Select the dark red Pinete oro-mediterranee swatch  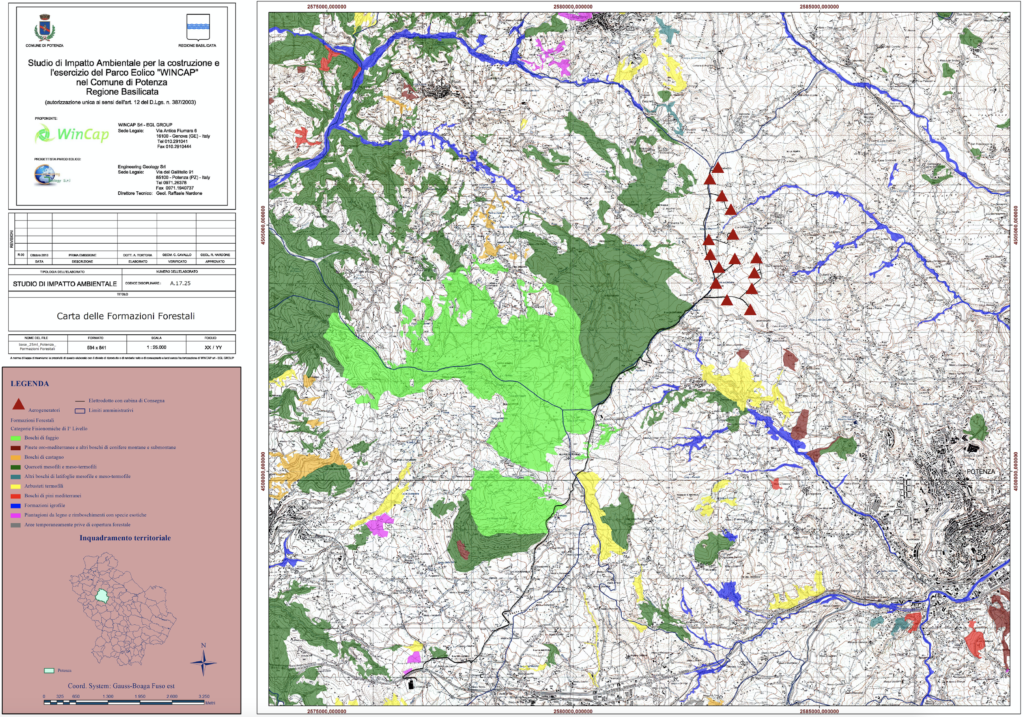15,448
